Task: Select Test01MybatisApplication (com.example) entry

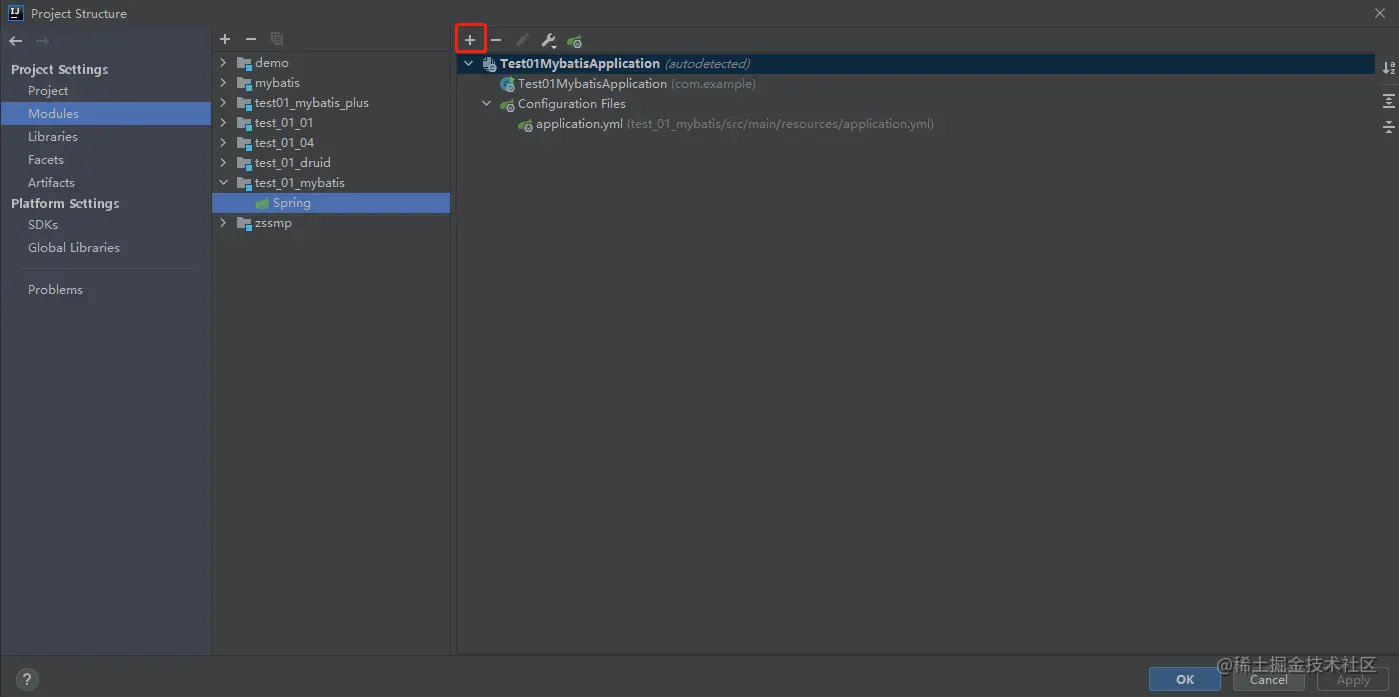Action: pos(636,84)
